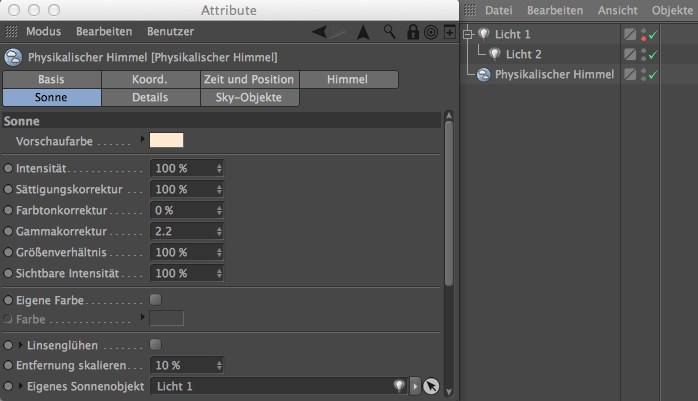Toggle the green enable checkmark for Licht 2
This screenshot has height=401, width=698.
click(652, 55)
